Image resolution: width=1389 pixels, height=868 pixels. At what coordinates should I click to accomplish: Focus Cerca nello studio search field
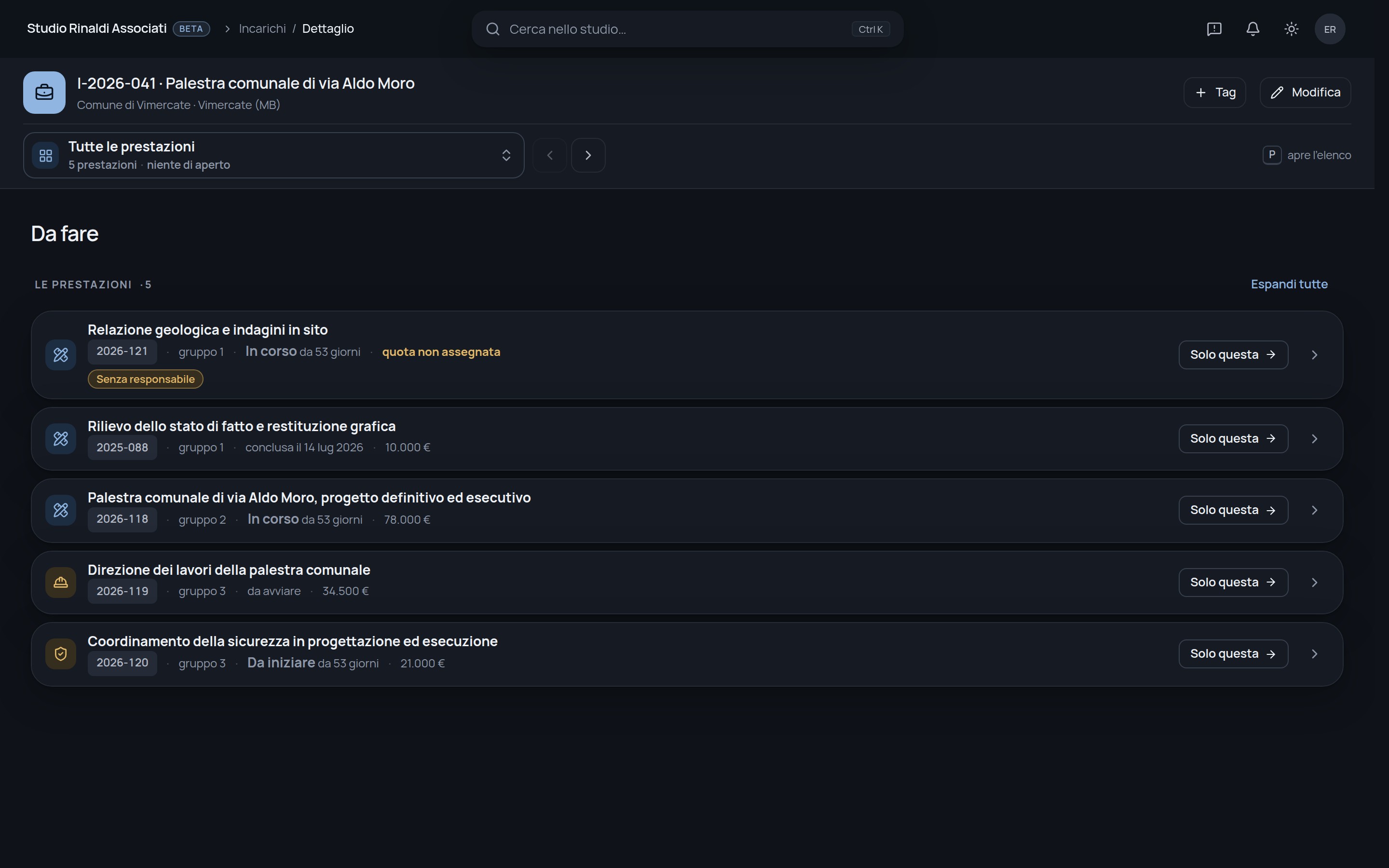pos(687,29)
